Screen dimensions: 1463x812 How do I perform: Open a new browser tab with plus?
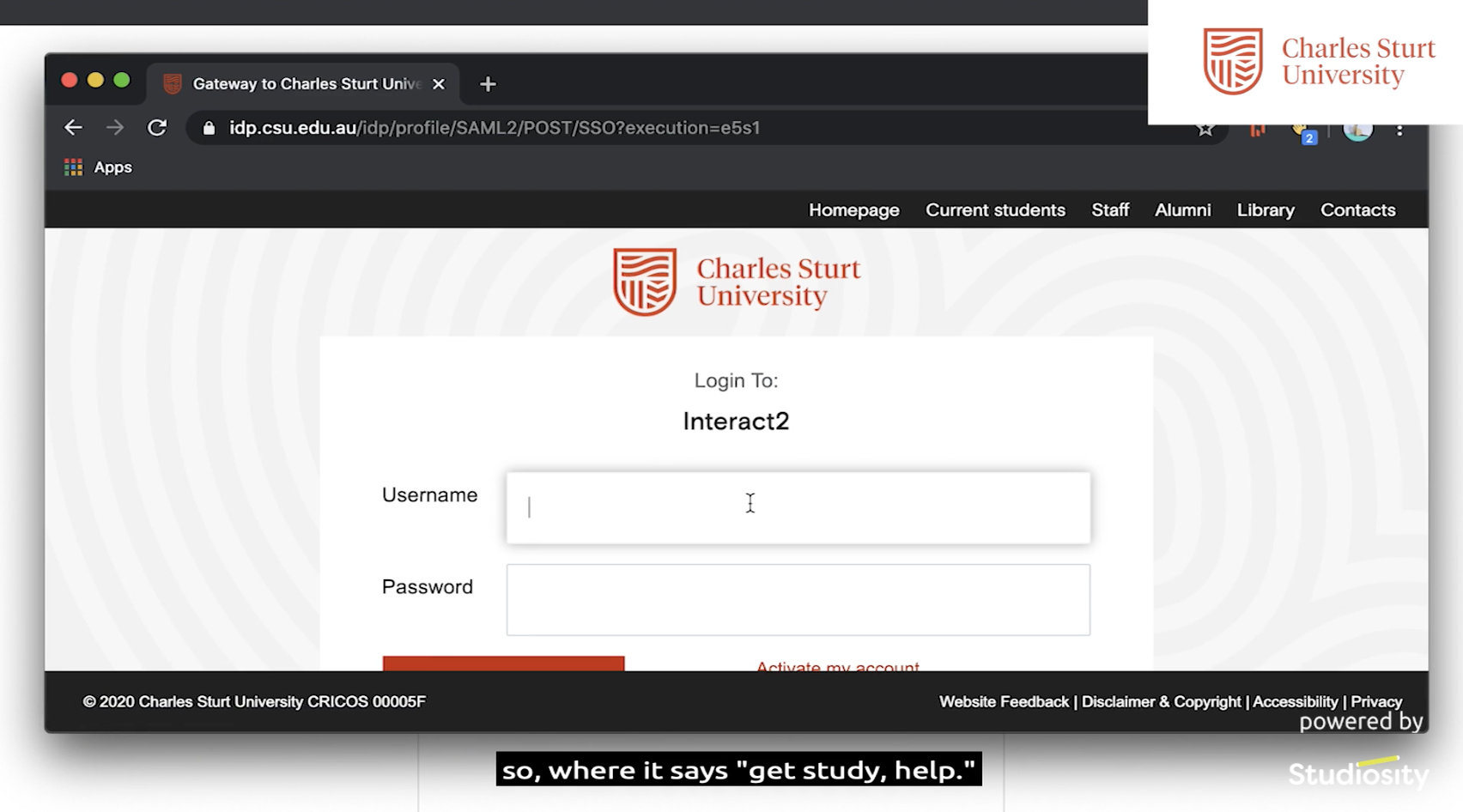(x=488, y=84)
